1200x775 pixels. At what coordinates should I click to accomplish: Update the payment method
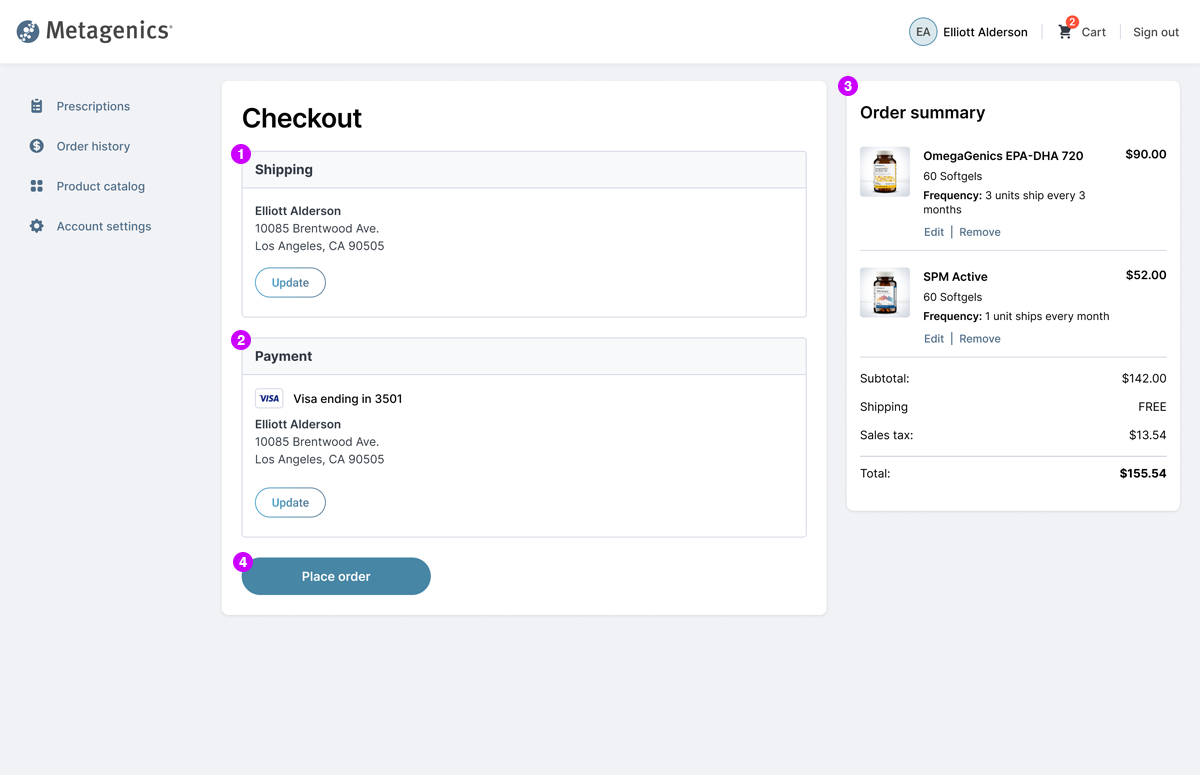(290, 502)
